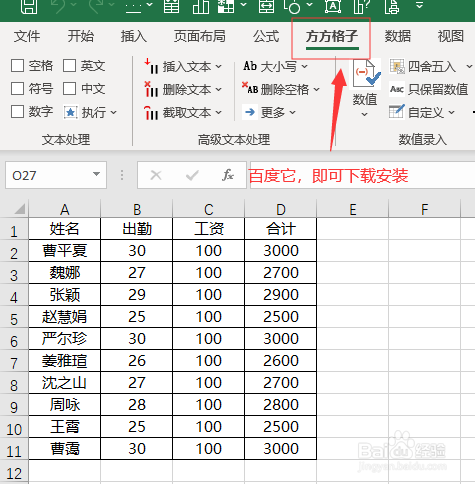Click the formula bar cancel X icon

(x=156, y=175)
